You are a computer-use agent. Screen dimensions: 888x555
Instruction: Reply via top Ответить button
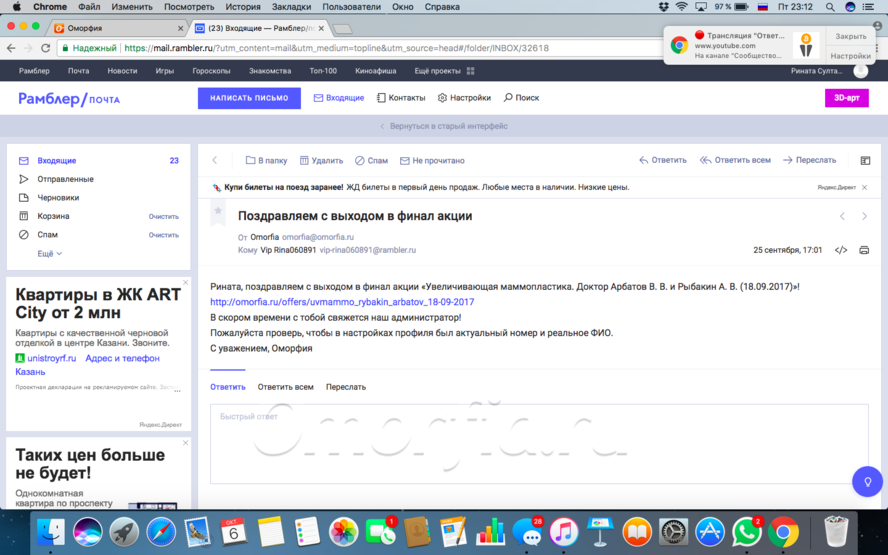tap(663, 160)
